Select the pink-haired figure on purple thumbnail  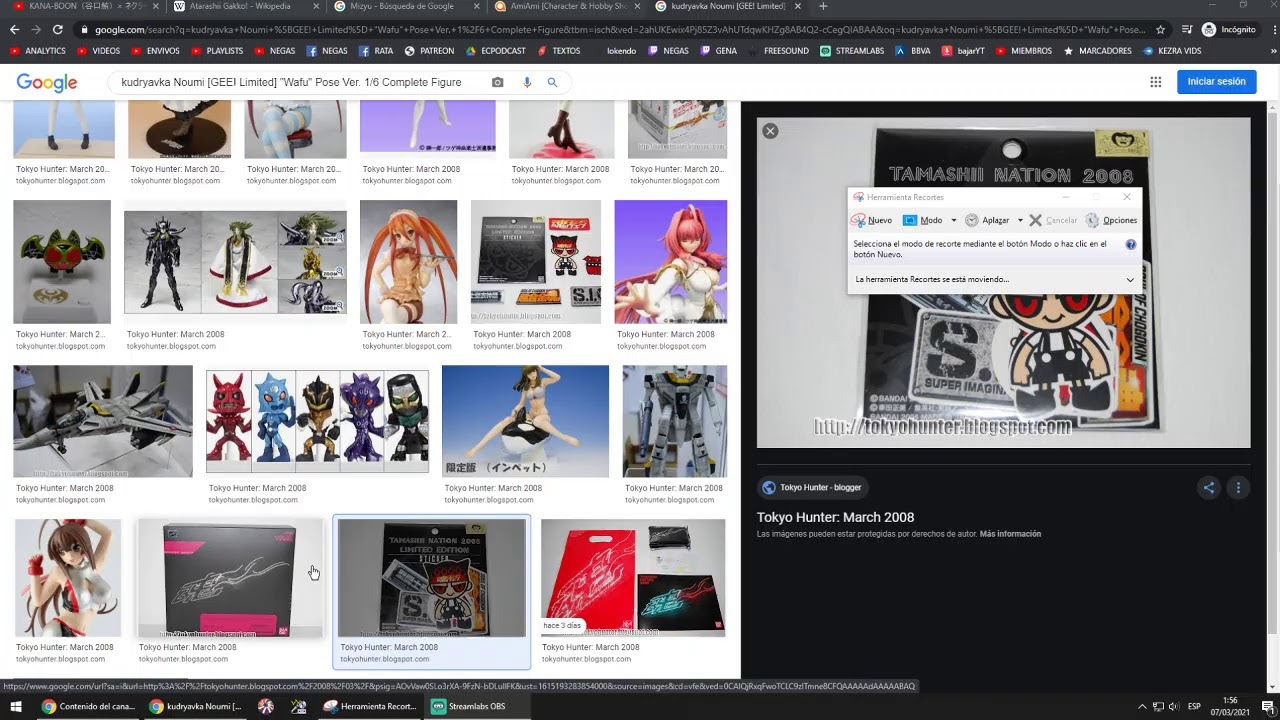671,262
